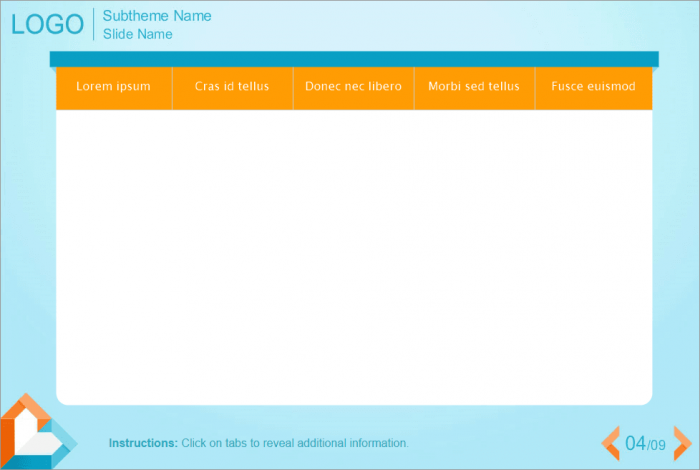Screen dimensions: 700x470
Task: Click the teal bar above the tabs
Action: (354, 59)
